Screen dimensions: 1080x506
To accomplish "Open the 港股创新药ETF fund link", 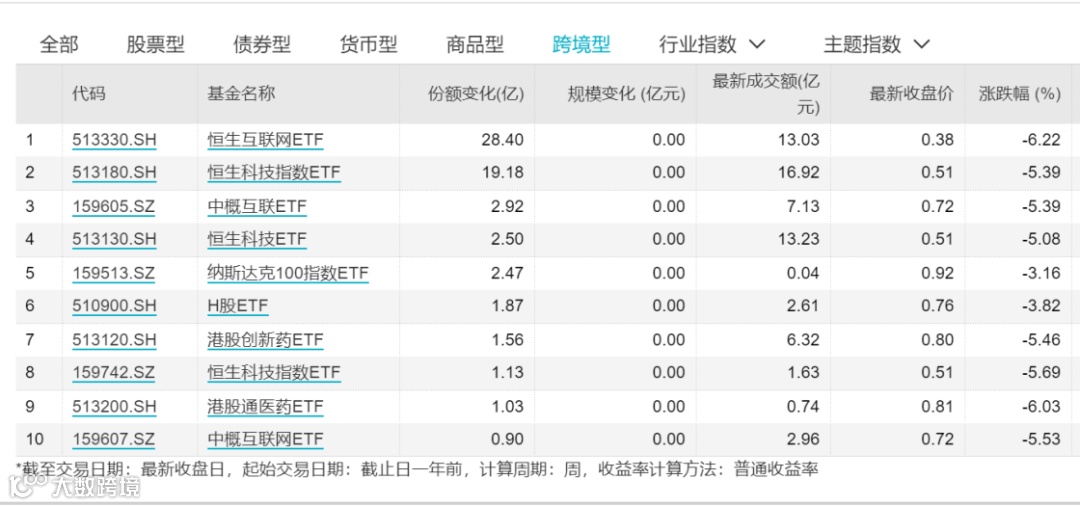I will pyautogui.click(x=265, y=340).
